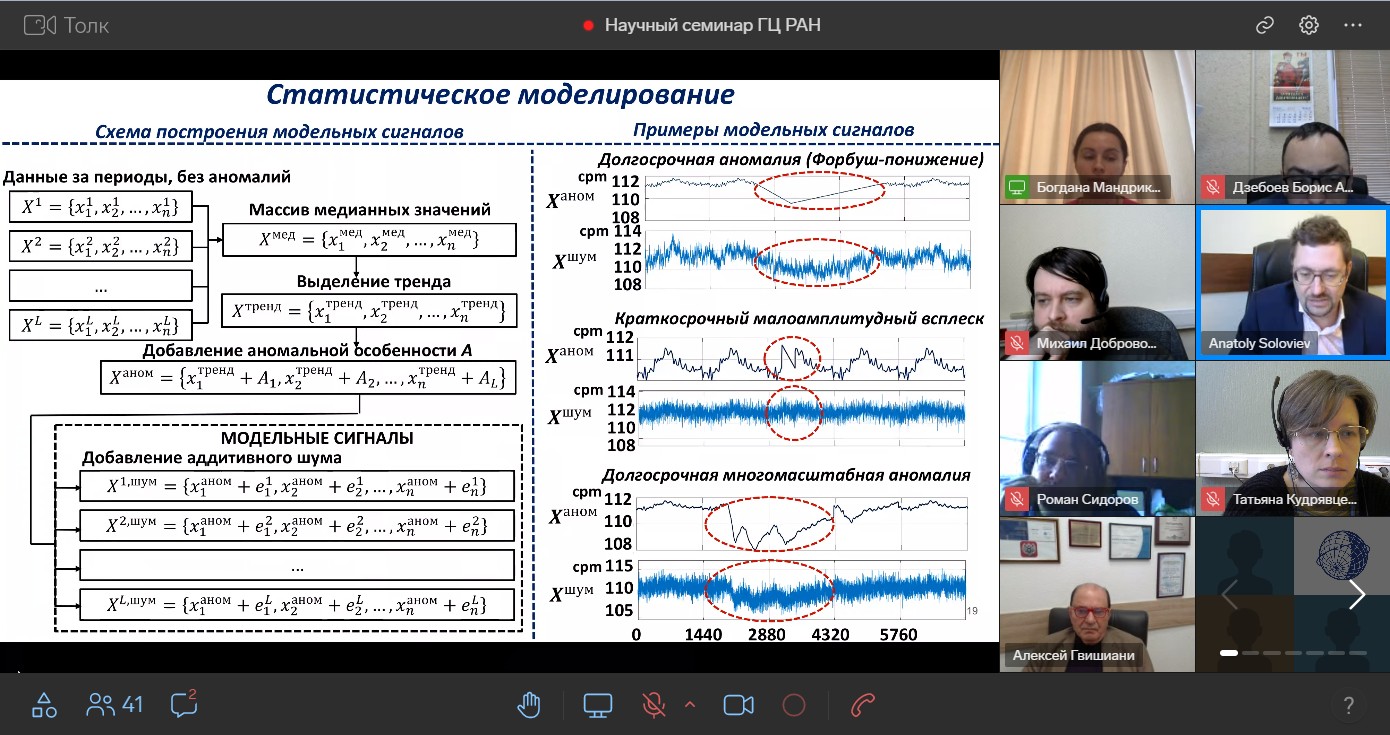The width and height of the screenshot is (1390, 735).
Task: Copy the meeting link with the chain icon
Action: coord(1266,25)
